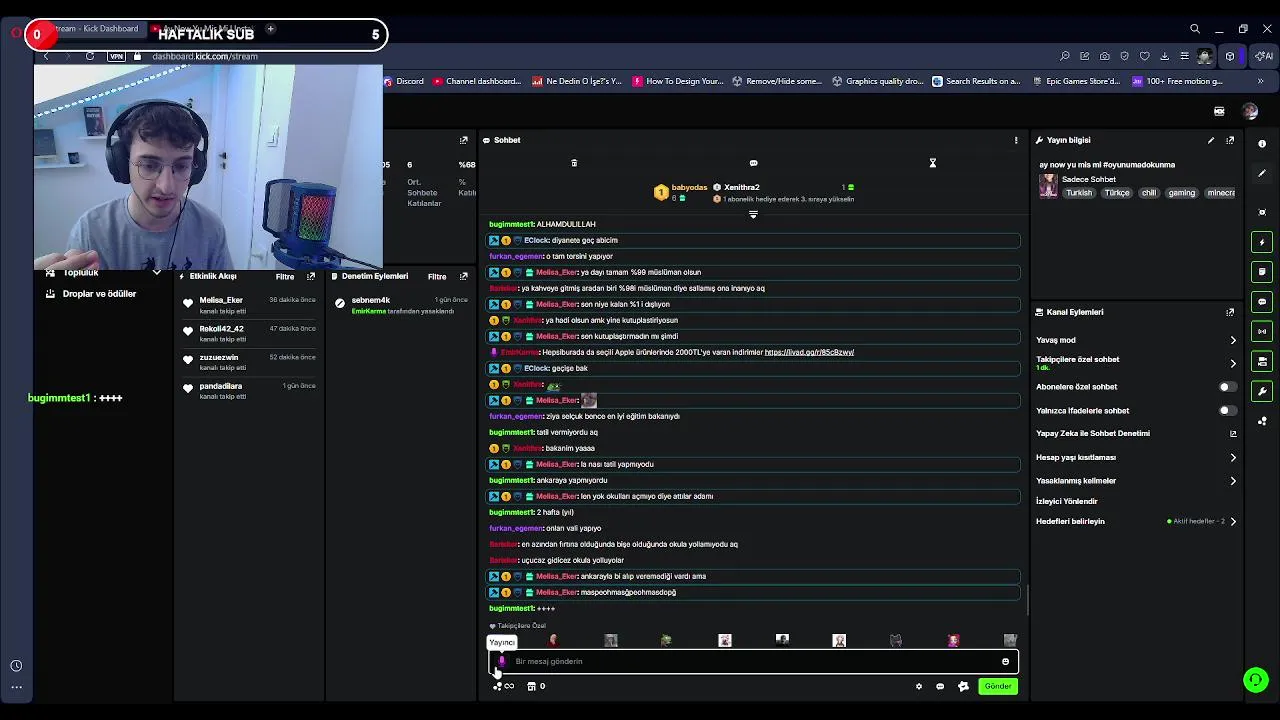Click the speech bubble icon above chat

(754, 163)
